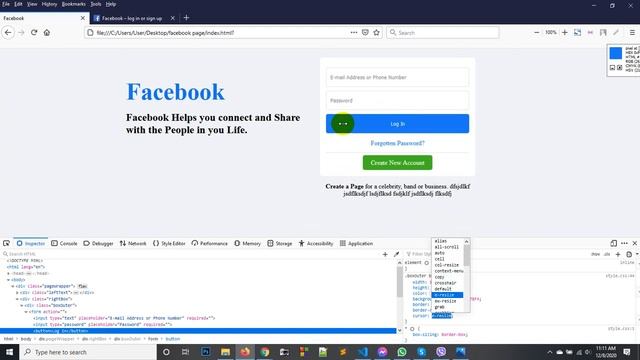Click 'form' in the breadcrumb trail
Screen dimensions: 640x360
[153, 339]
